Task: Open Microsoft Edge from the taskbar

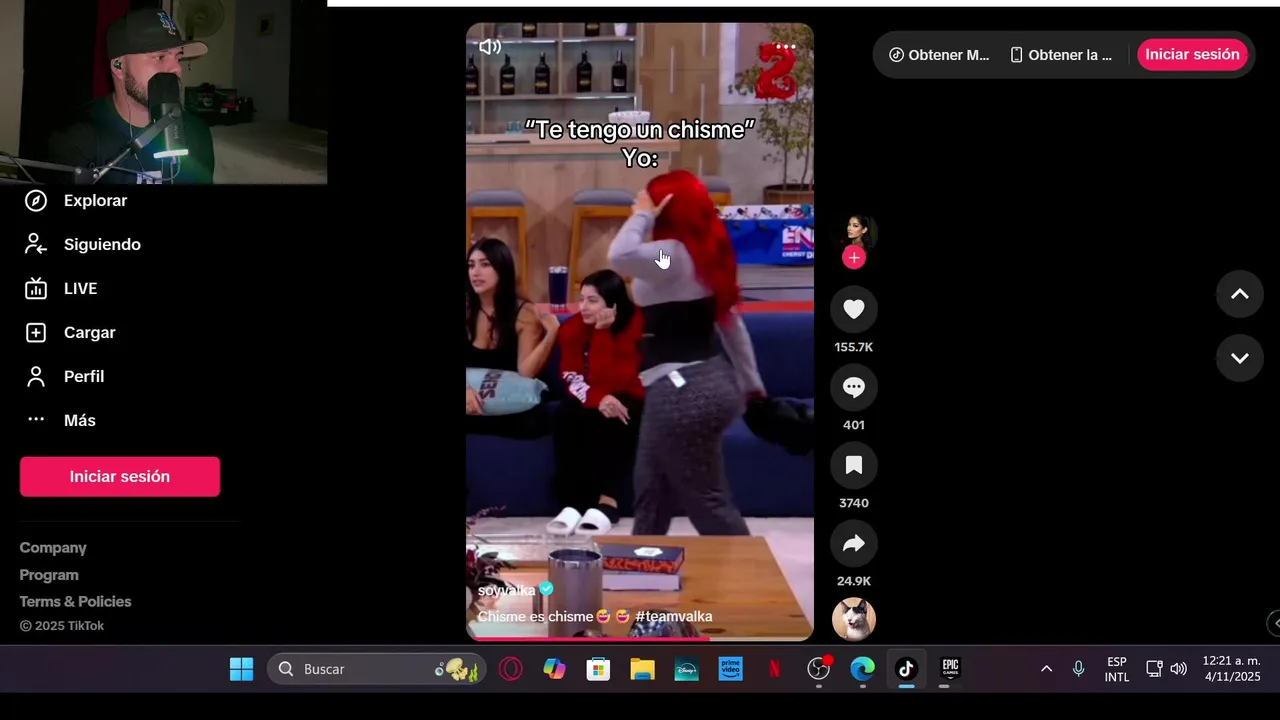Action: point(862,669)
